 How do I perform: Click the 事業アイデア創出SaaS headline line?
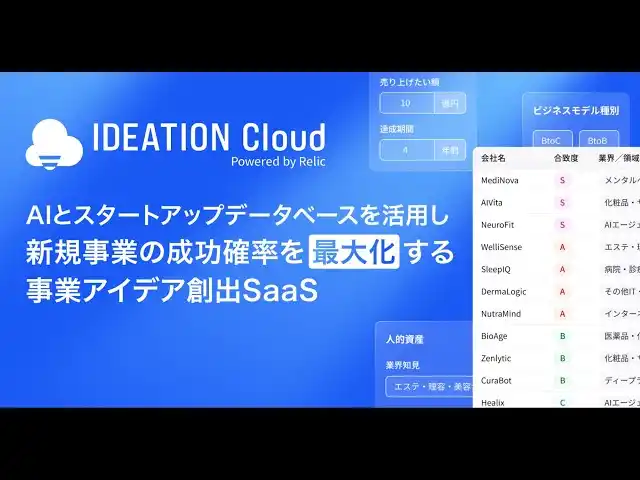(x=172, y=290)
